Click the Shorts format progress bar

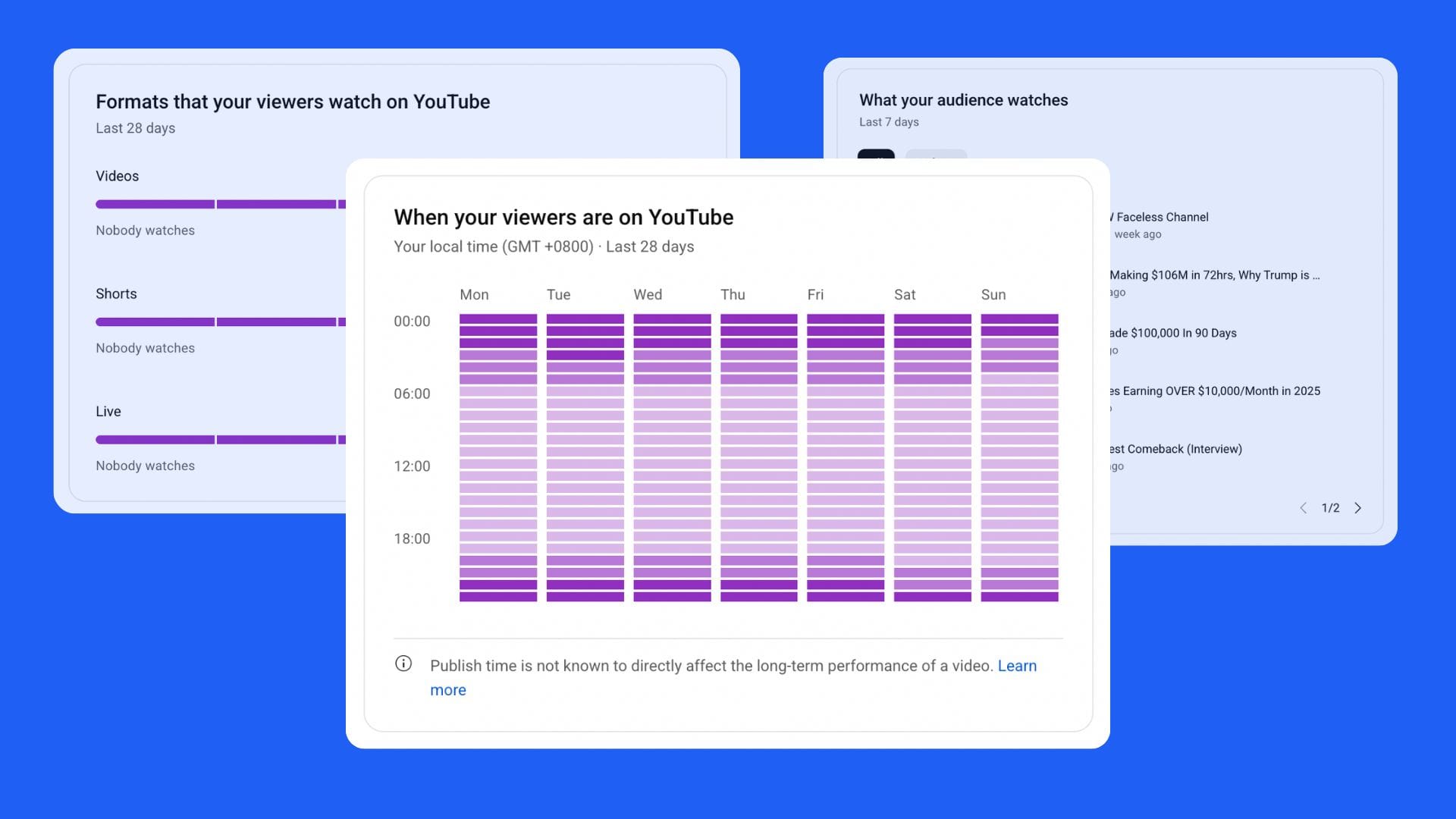coord(220,322)
